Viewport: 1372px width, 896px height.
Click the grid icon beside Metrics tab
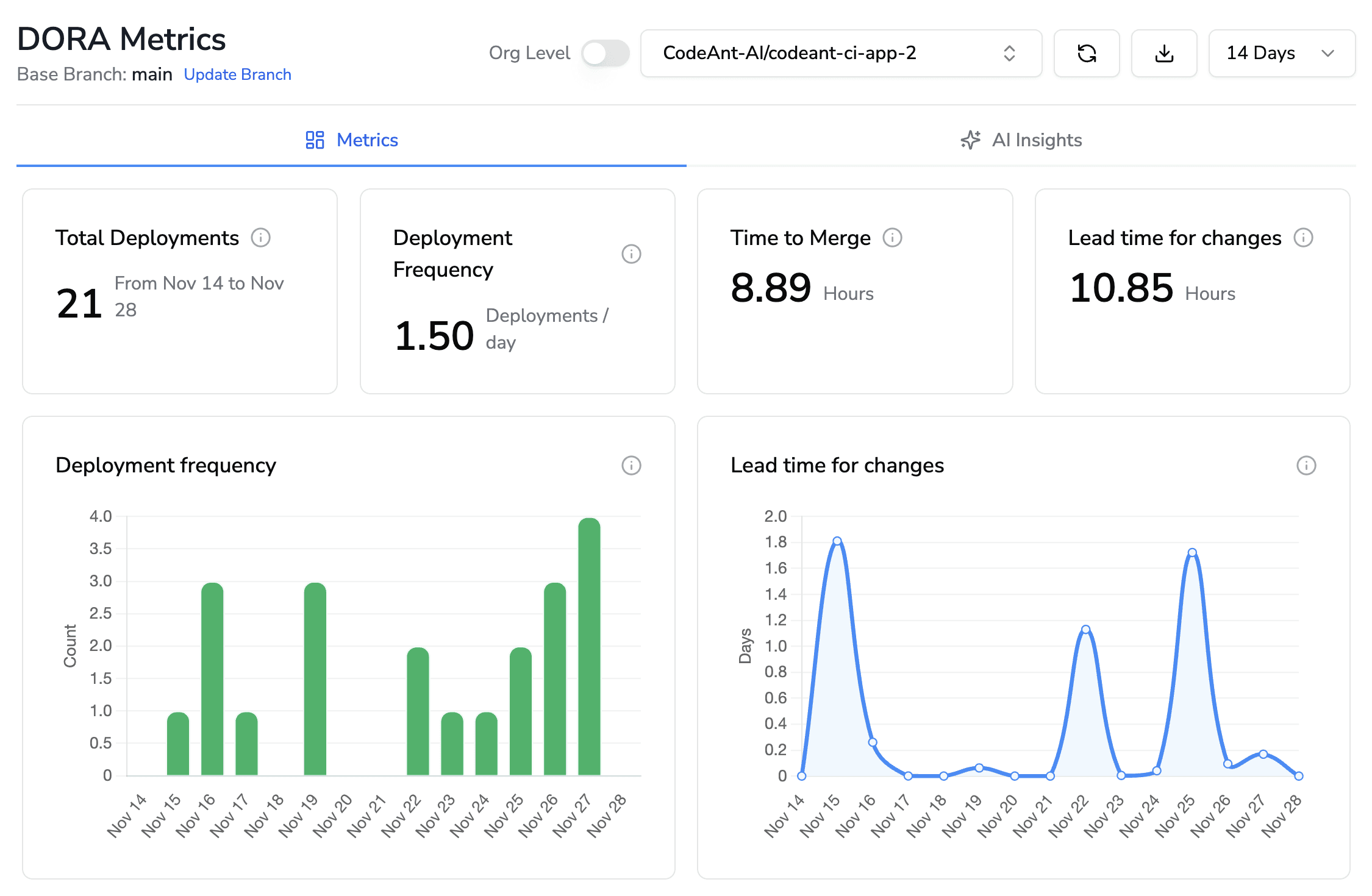315,140
